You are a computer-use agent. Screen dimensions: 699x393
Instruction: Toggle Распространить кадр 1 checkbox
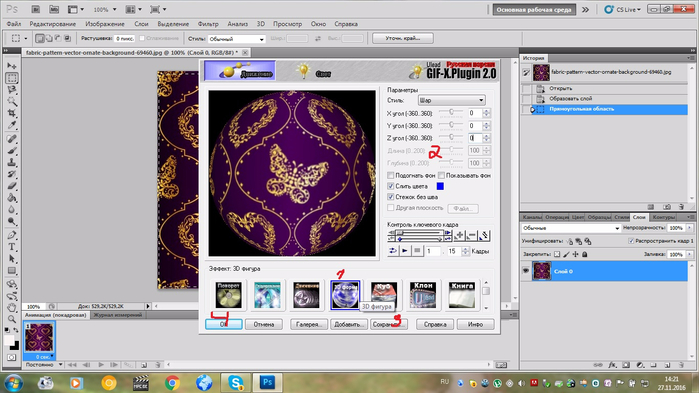631,241
